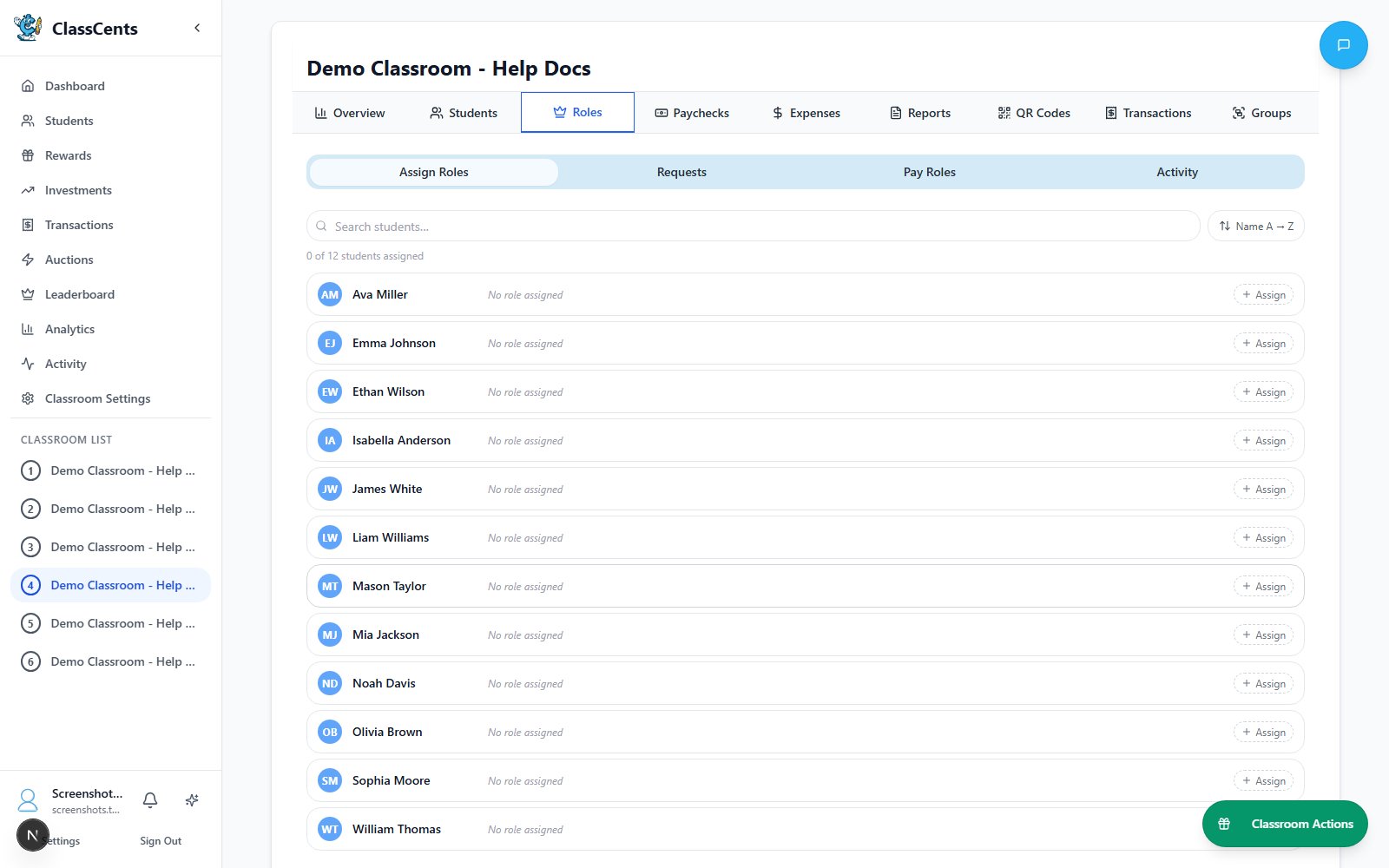Assign a role to Mason Taylor
Screen dimensions: 1389x868
click(1263, 587)
